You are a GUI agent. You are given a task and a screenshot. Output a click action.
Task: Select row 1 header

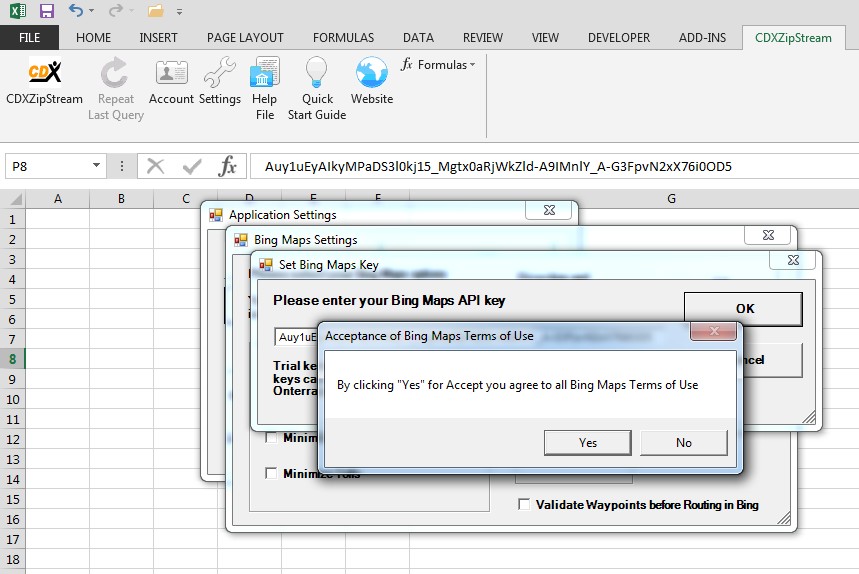click(x=12, y=220)
